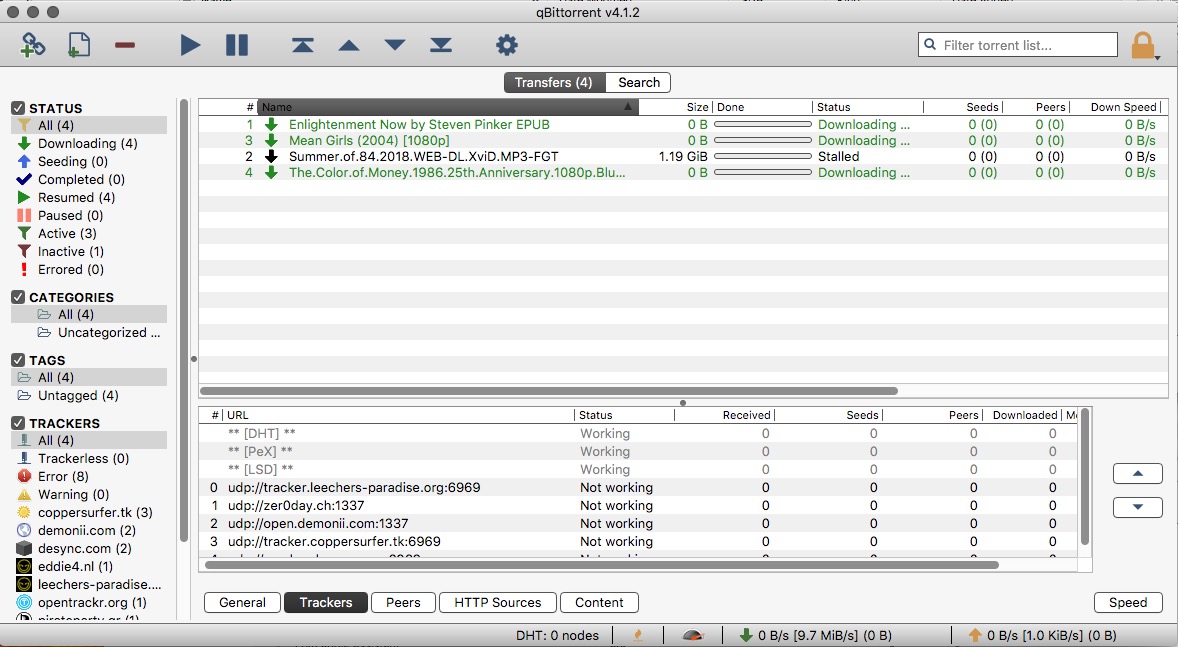The image size is (1178, 647).
Task: Open the General properties tab
Action: (242, 603)
